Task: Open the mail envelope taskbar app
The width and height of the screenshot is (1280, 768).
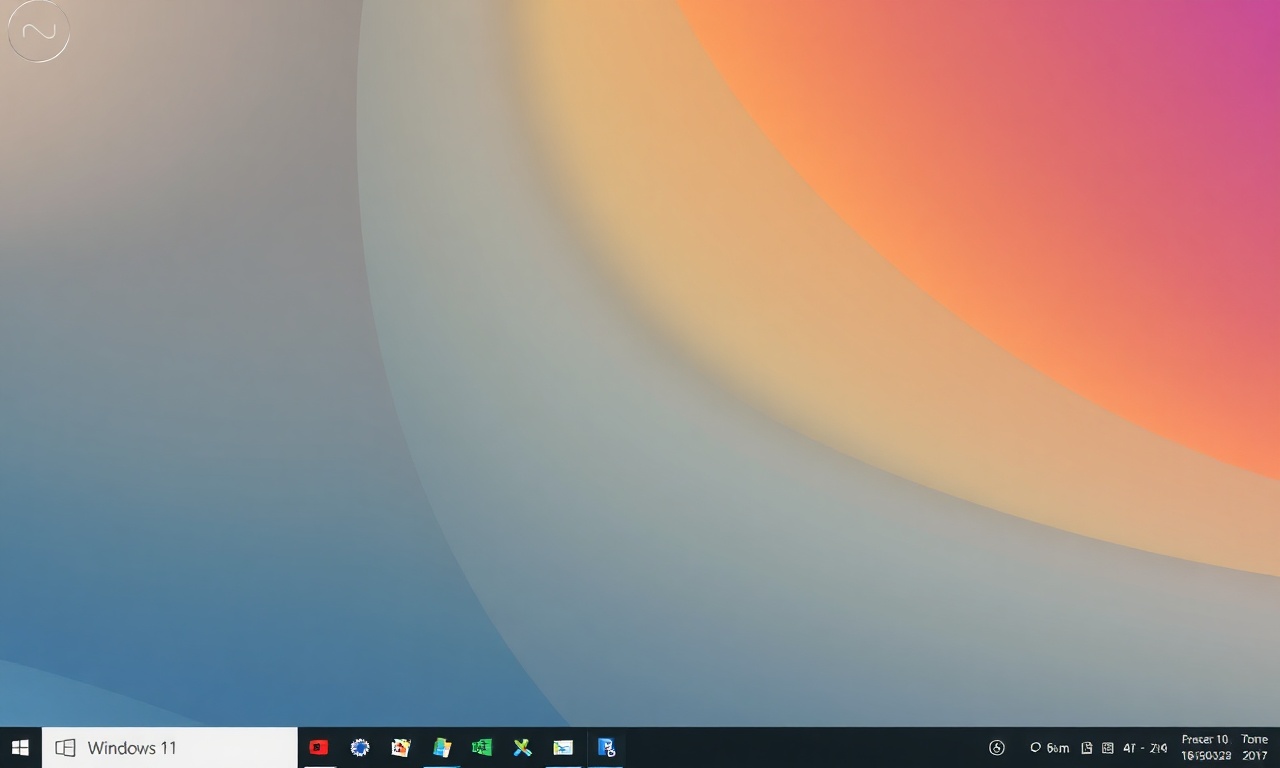Action: [563, 747]
